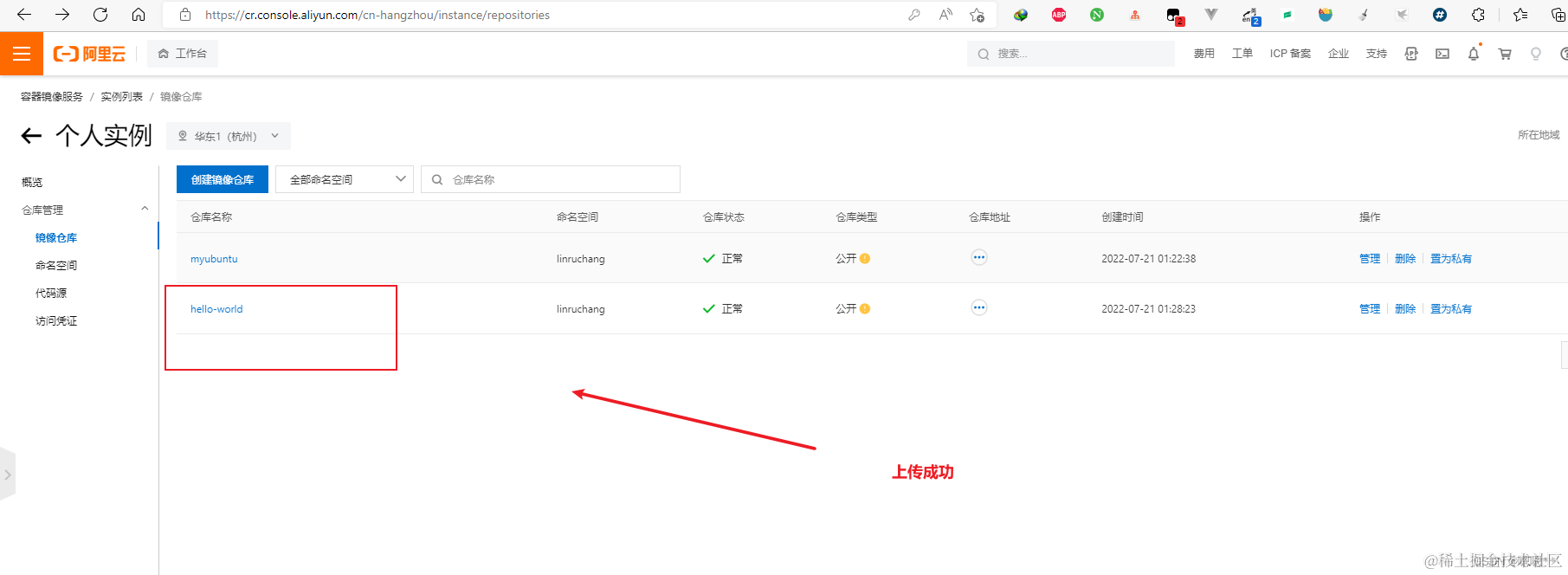The height and width of the screenshot is (575, 1568).
Task: Click the top search box
Action: [x=1070, y=54]
